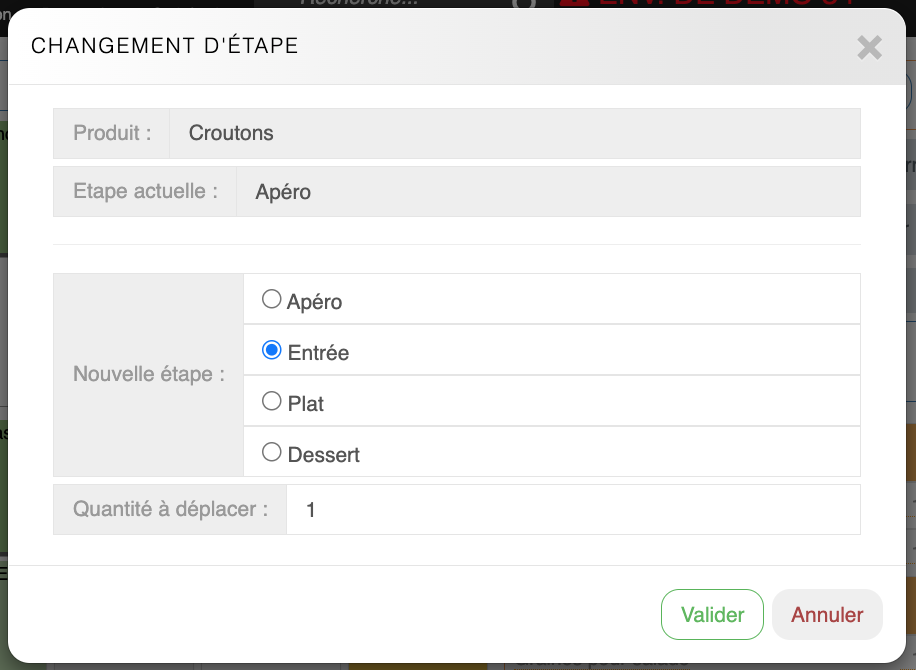Click the "Produit :" label
This screenshot has width=916, height=670.
tap(112, 133)
